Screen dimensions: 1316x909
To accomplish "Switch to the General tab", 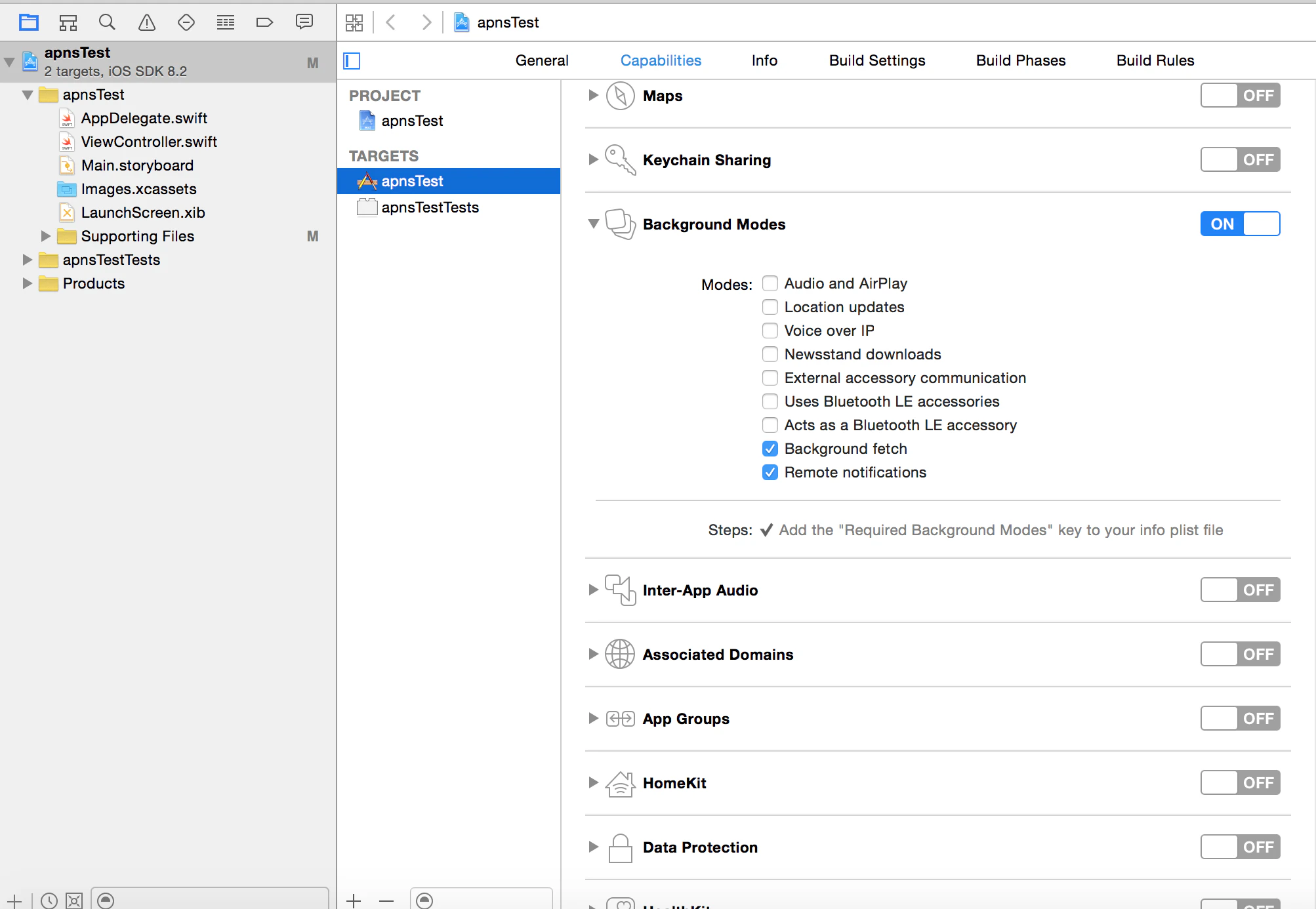I will (542, 61).
